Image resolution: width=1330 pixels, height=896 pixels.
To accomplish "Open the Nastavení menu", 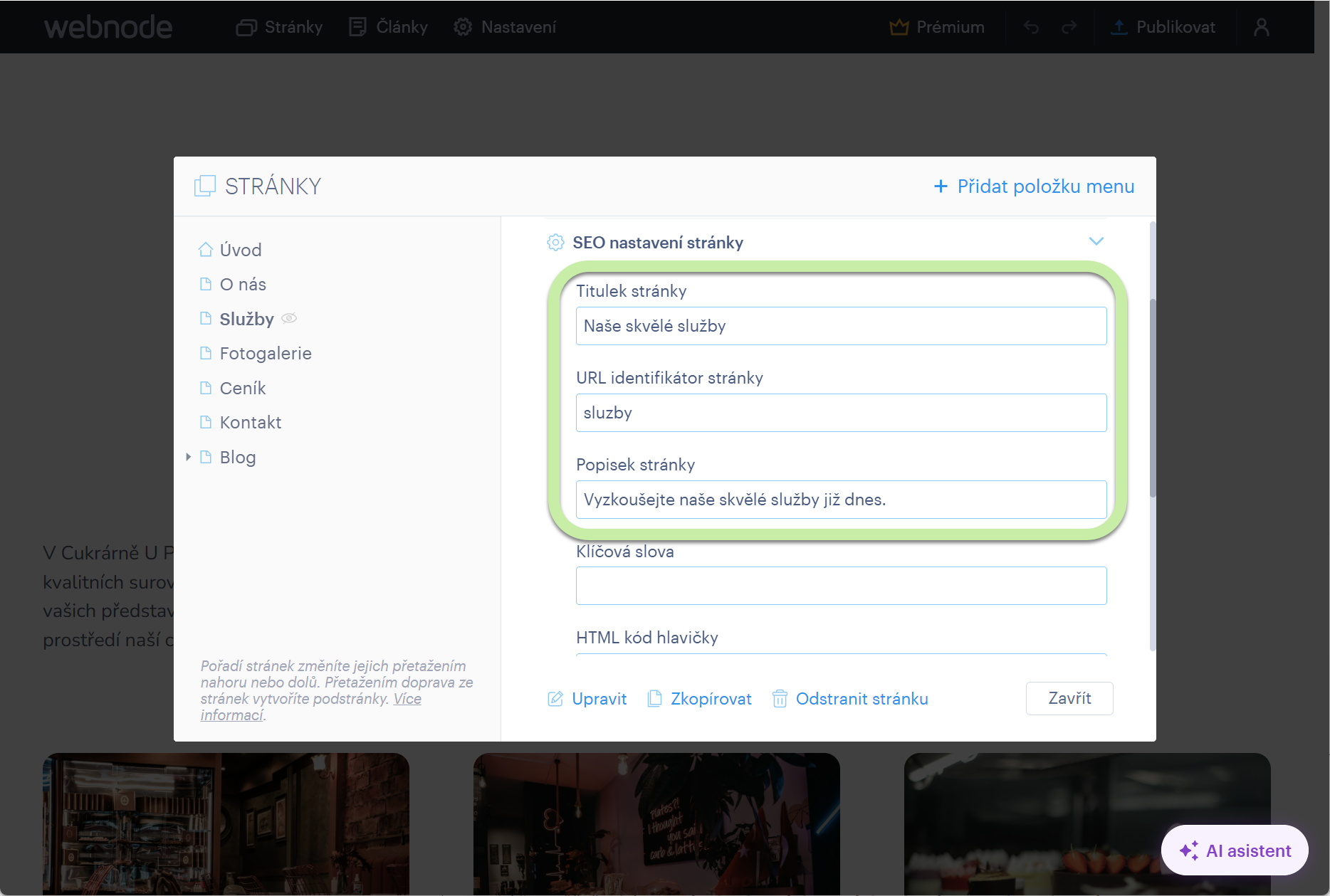I will 505,27.
